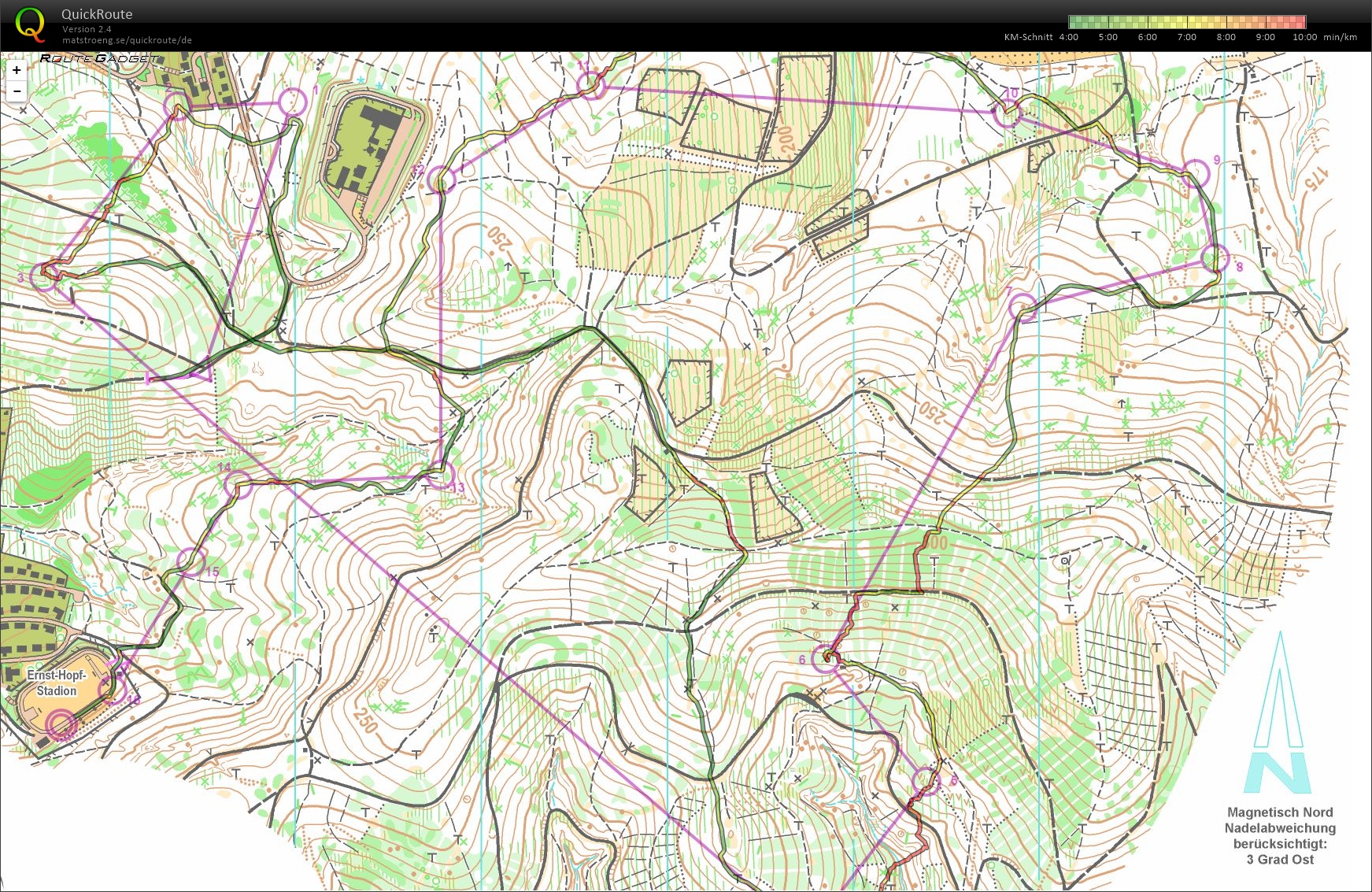
Task: Select control circle 10 on the map
Action: tap(1007, 113)
